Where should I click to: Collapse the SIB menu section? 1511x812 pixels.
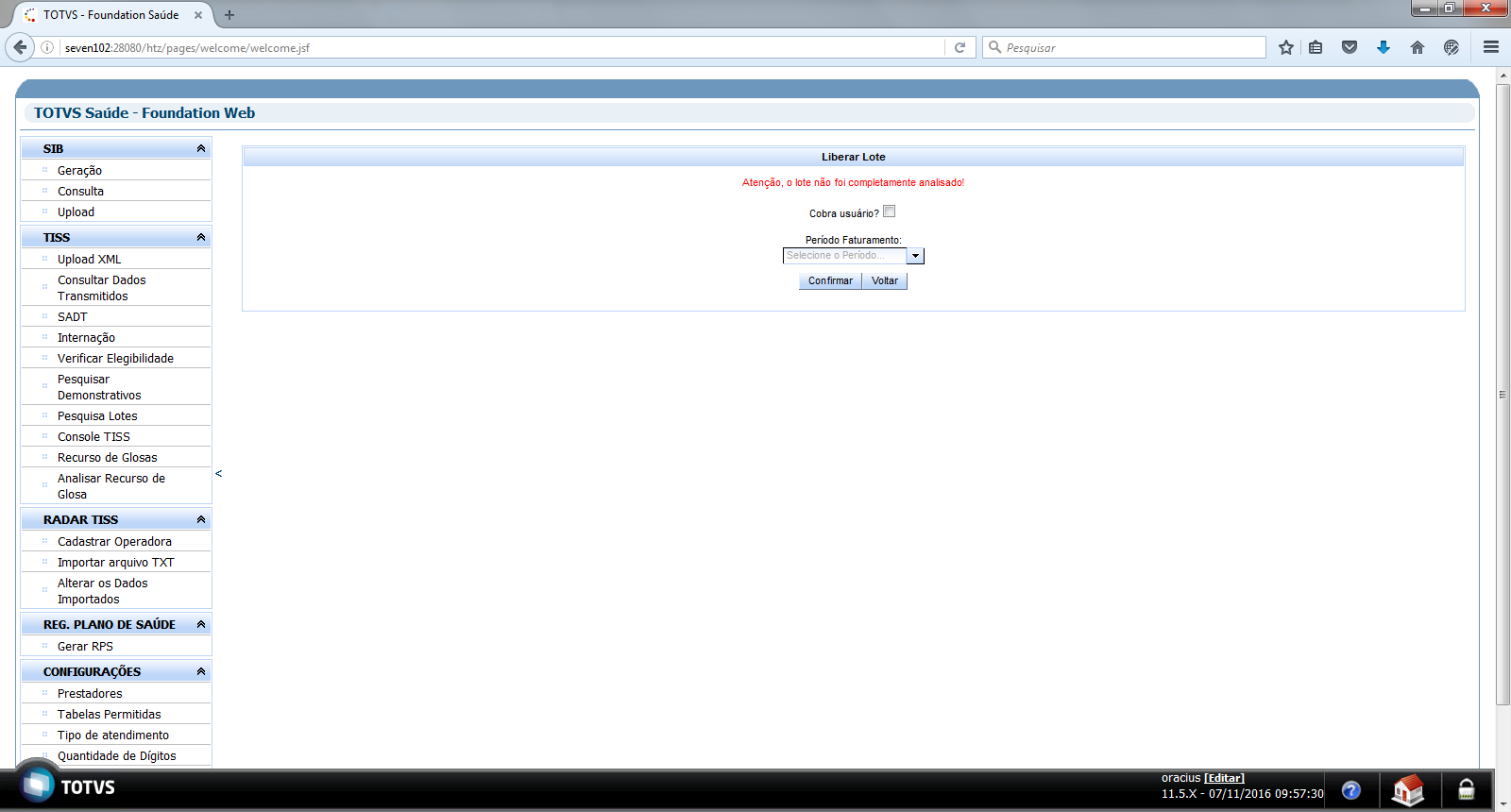201,149
